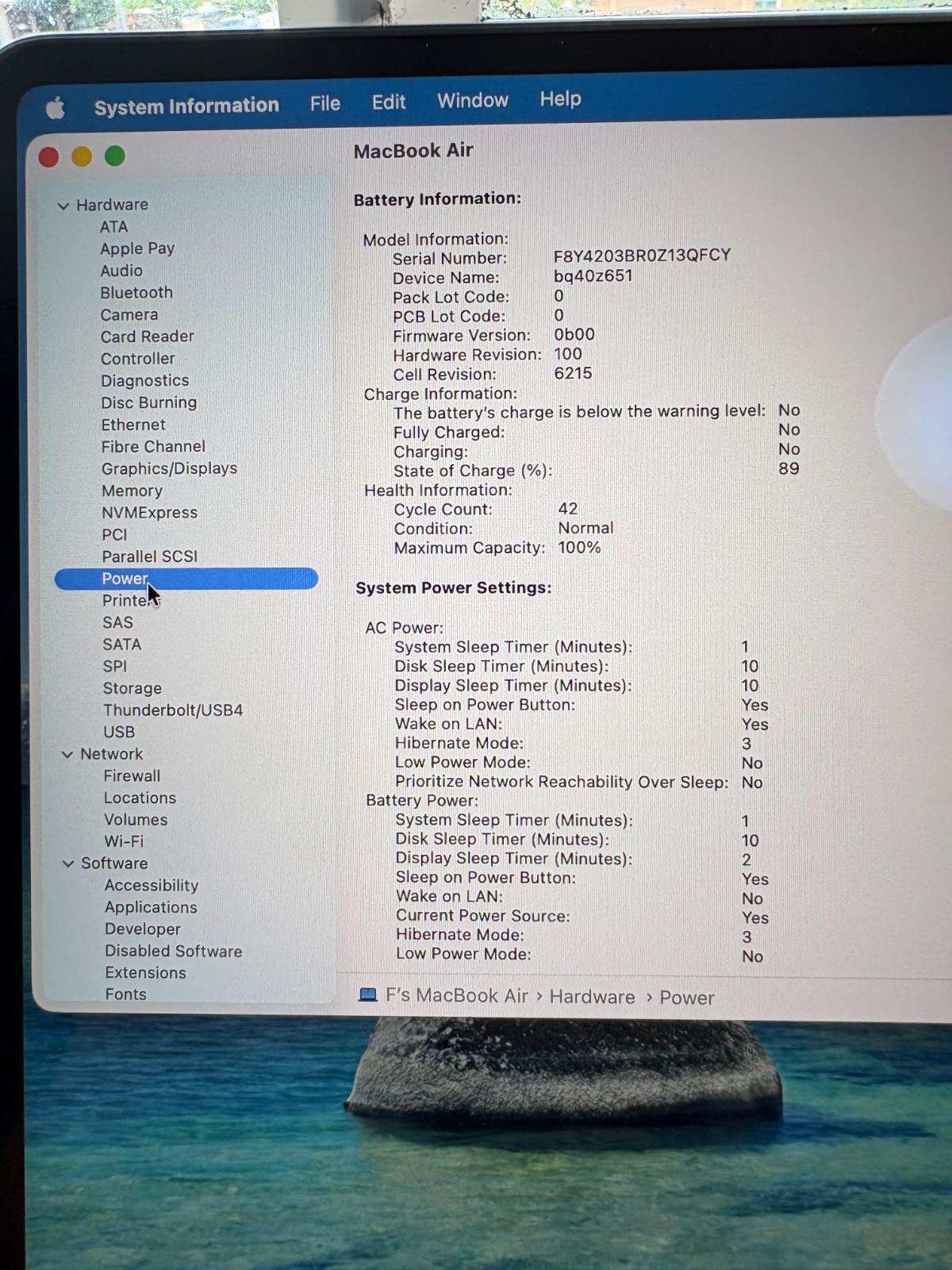Select Extensions under Software
This screenshot has height=1270, width=952.
pyautogui.click(x=146, y=972)
